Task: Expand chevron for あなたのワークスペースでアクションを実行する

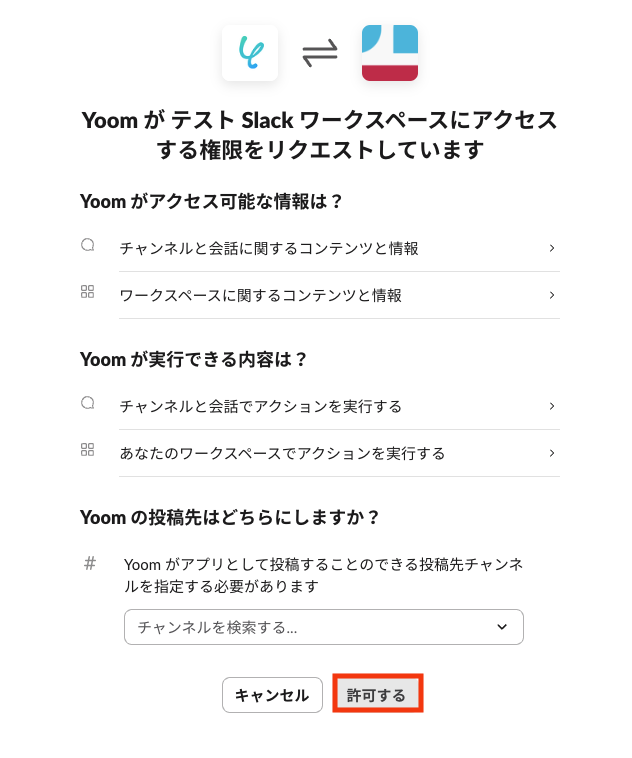Action: click(x=552, y=453)
